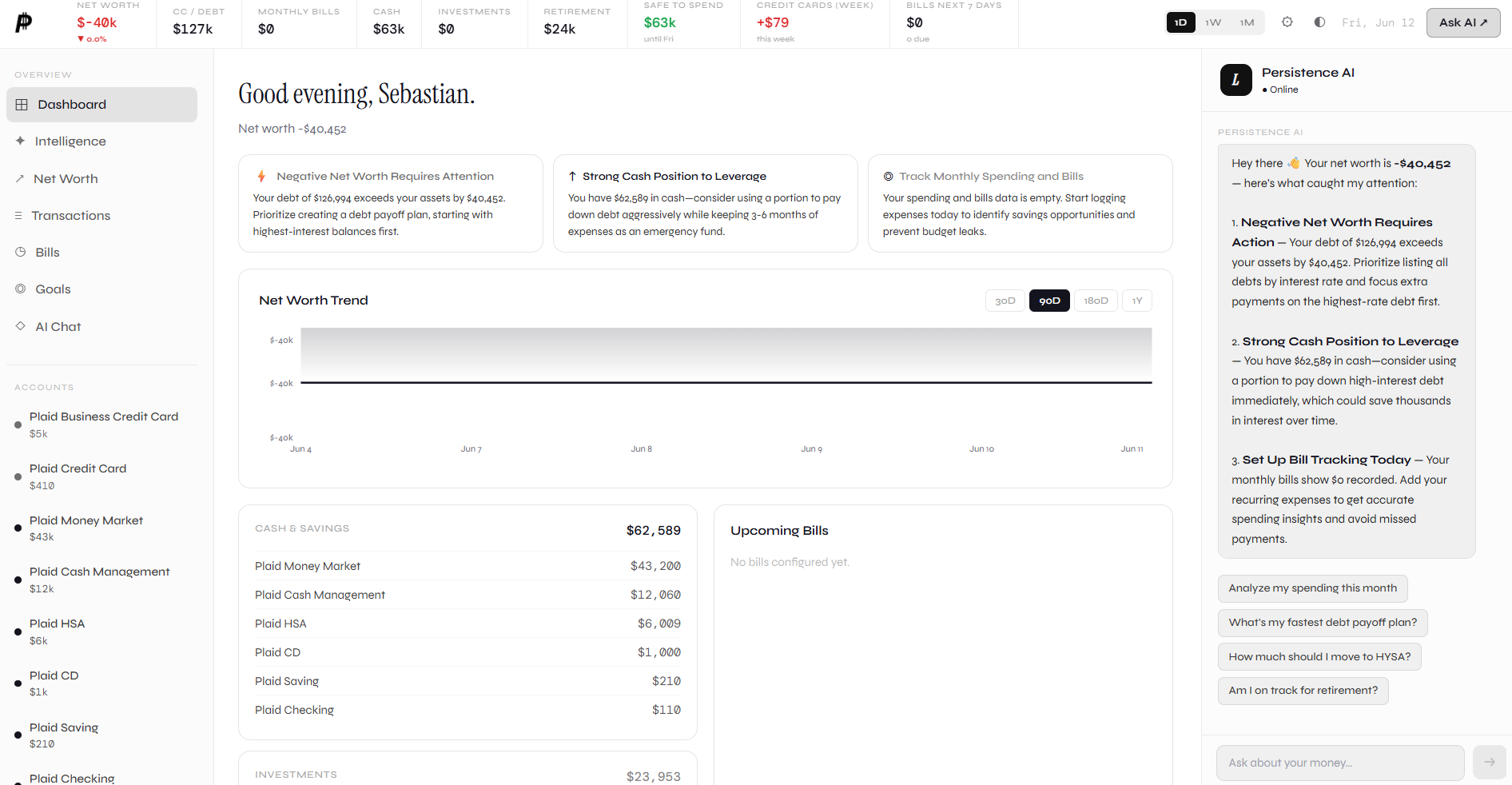The width and height of the screenshot is (1512, 785).
Task: Select Plaid Cash Management in the accounts sidebar
Action: coord(101,580)
